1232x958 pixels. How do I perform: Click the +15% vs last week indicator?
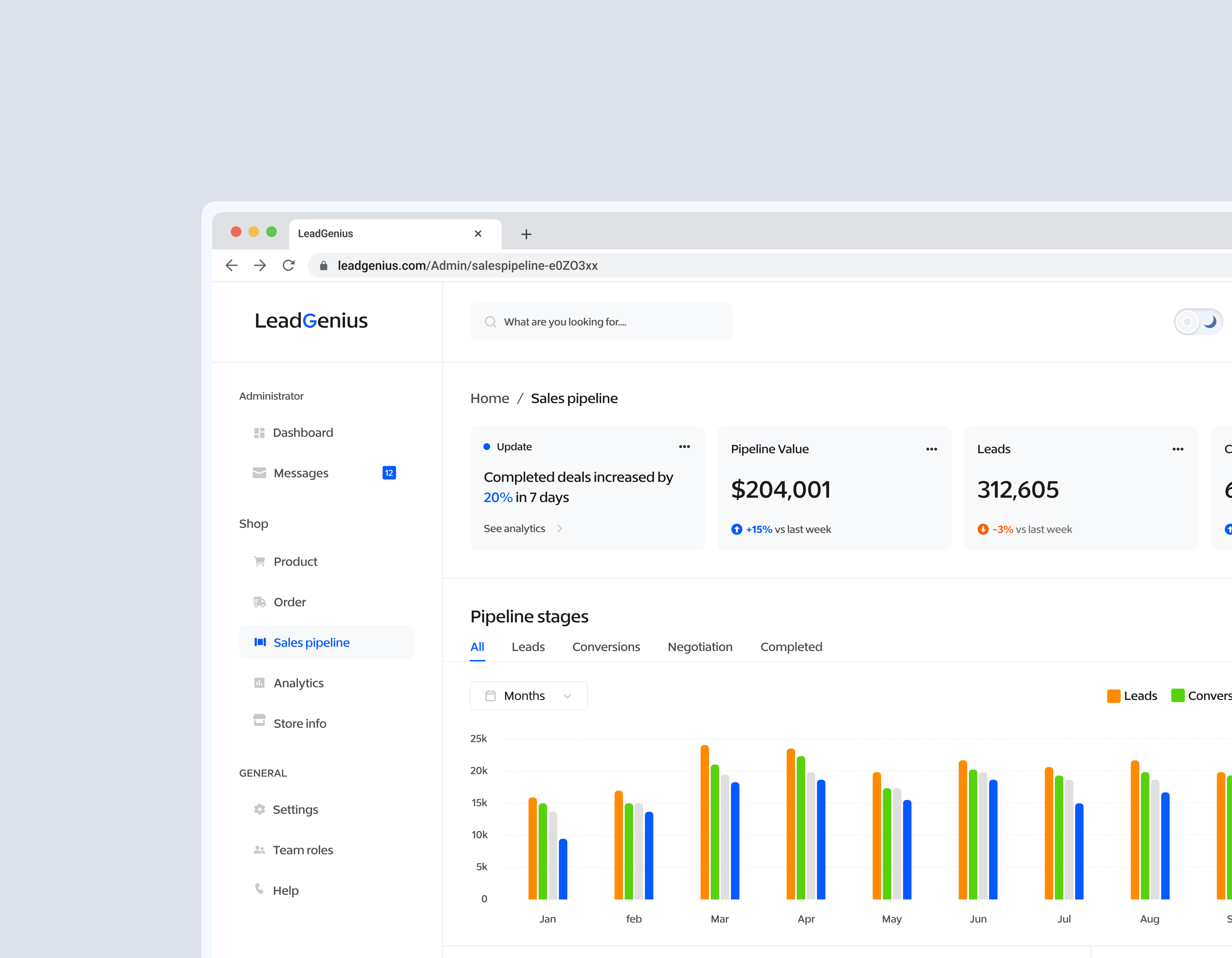[781, 529]
